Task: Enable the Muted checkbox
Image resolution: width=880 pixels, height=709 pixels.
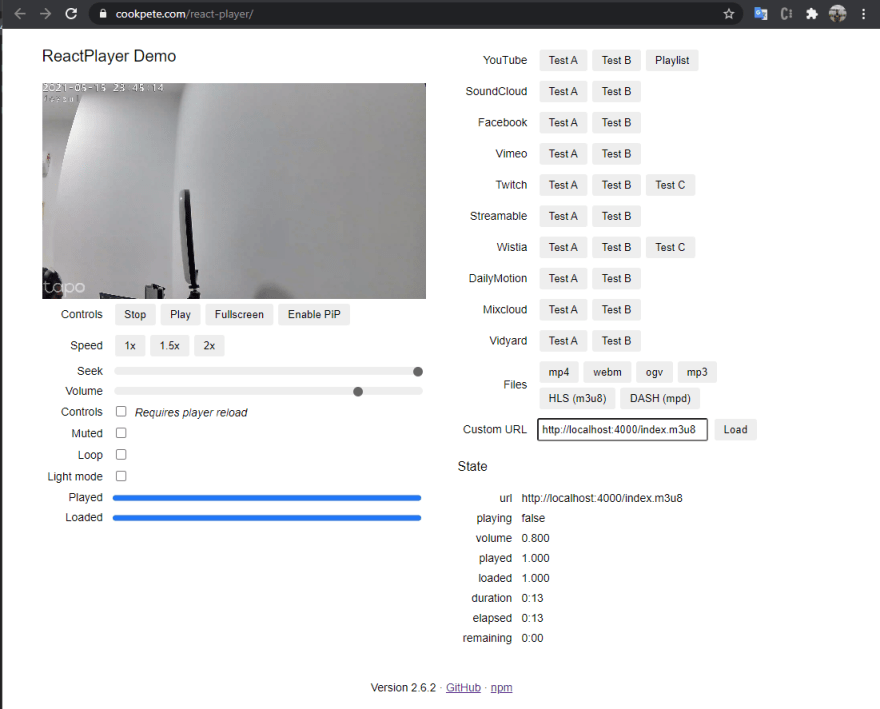Action: point(121,433)
